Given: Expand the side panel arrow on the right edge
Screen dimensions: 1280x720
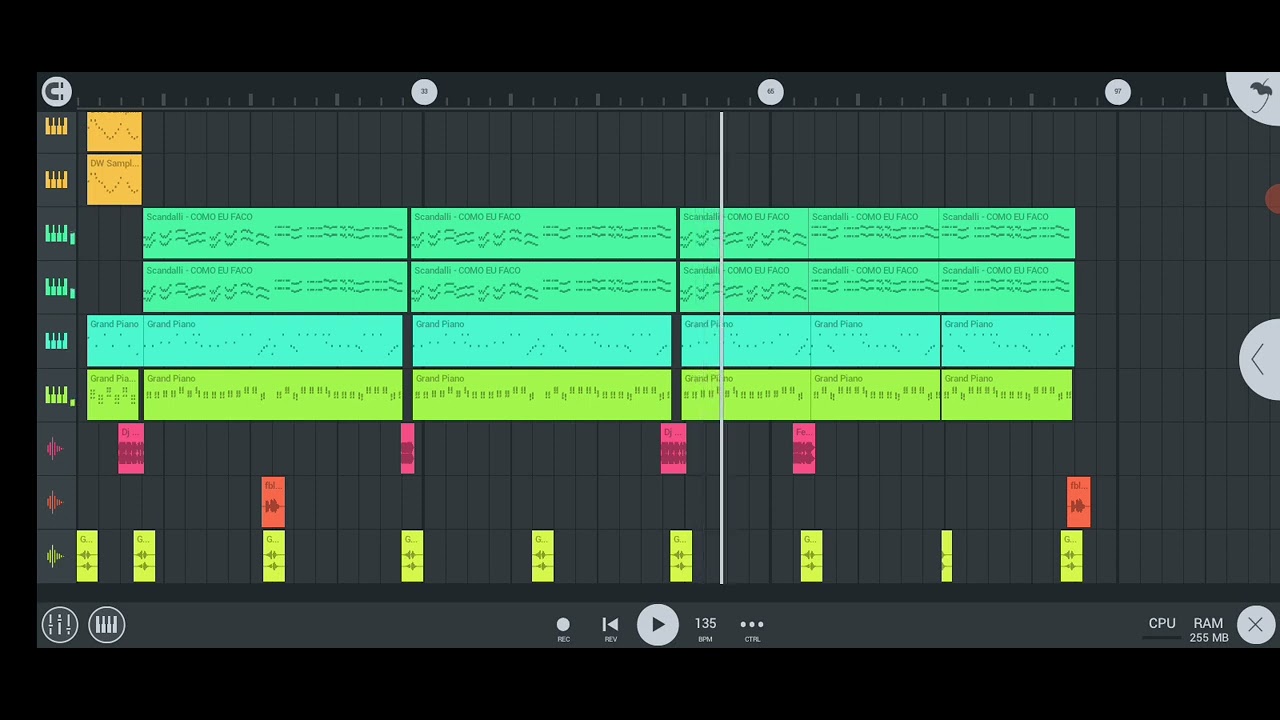Looking at the screenshot, I should 1260,360.
